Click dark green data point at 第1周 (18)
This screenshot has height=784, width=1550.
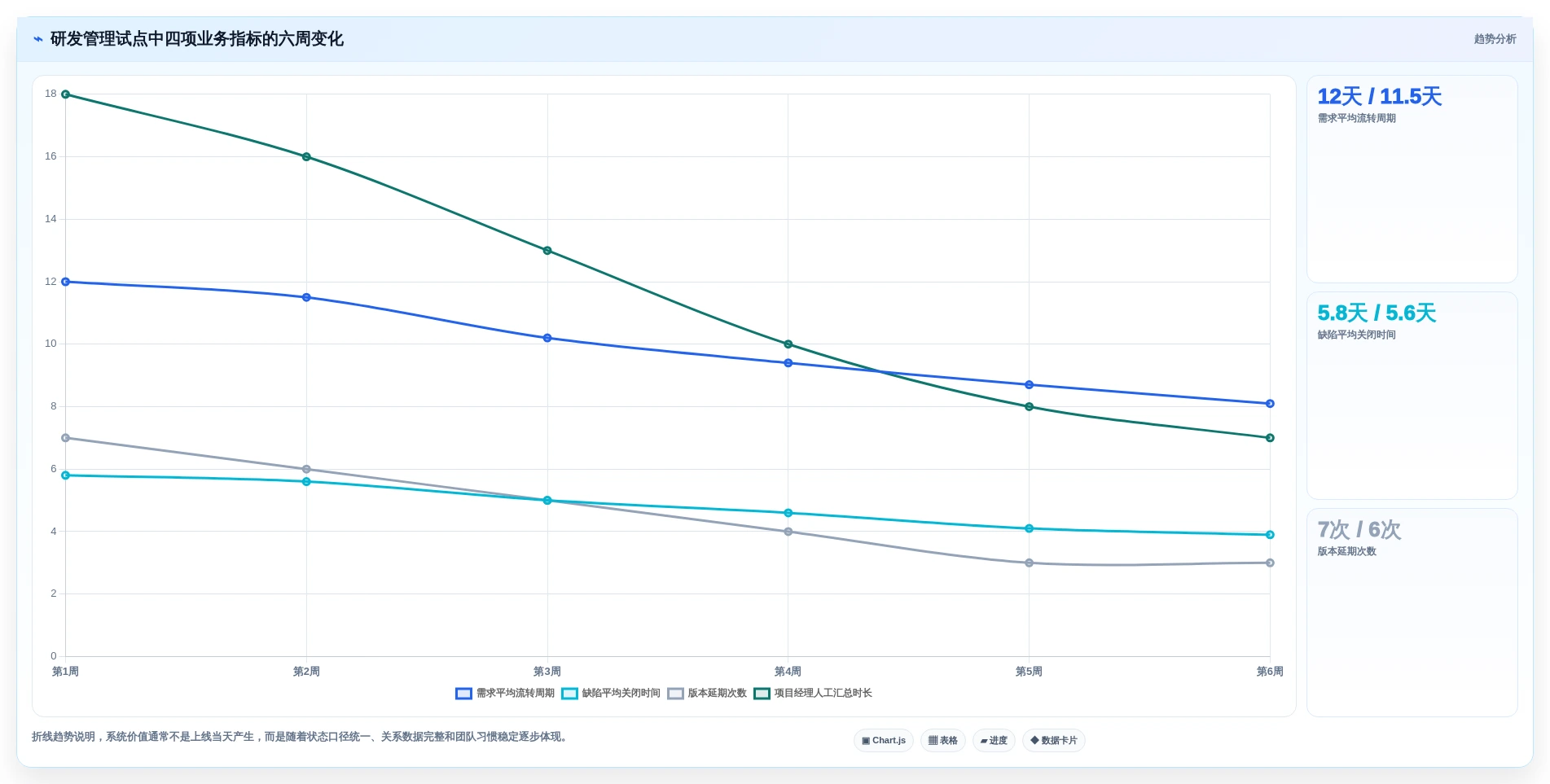coord(66,94)
